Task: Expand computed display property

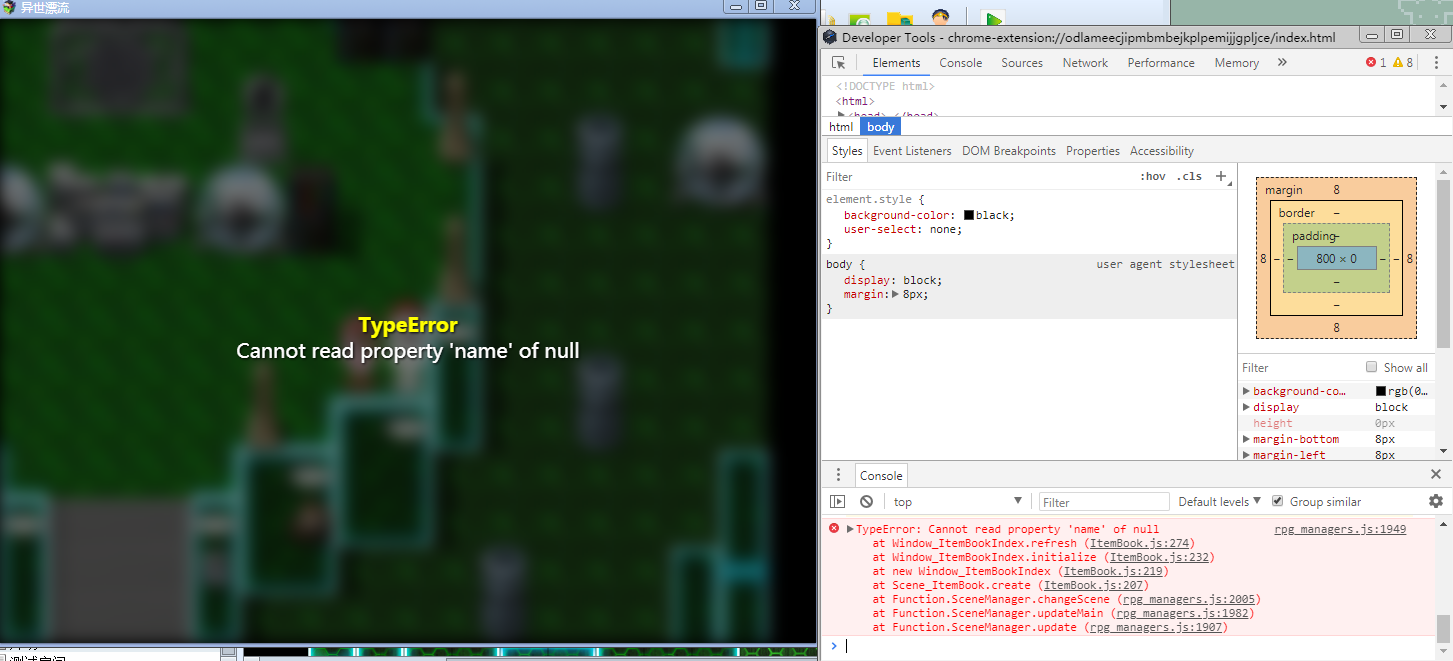Action: click(1246, 407)
